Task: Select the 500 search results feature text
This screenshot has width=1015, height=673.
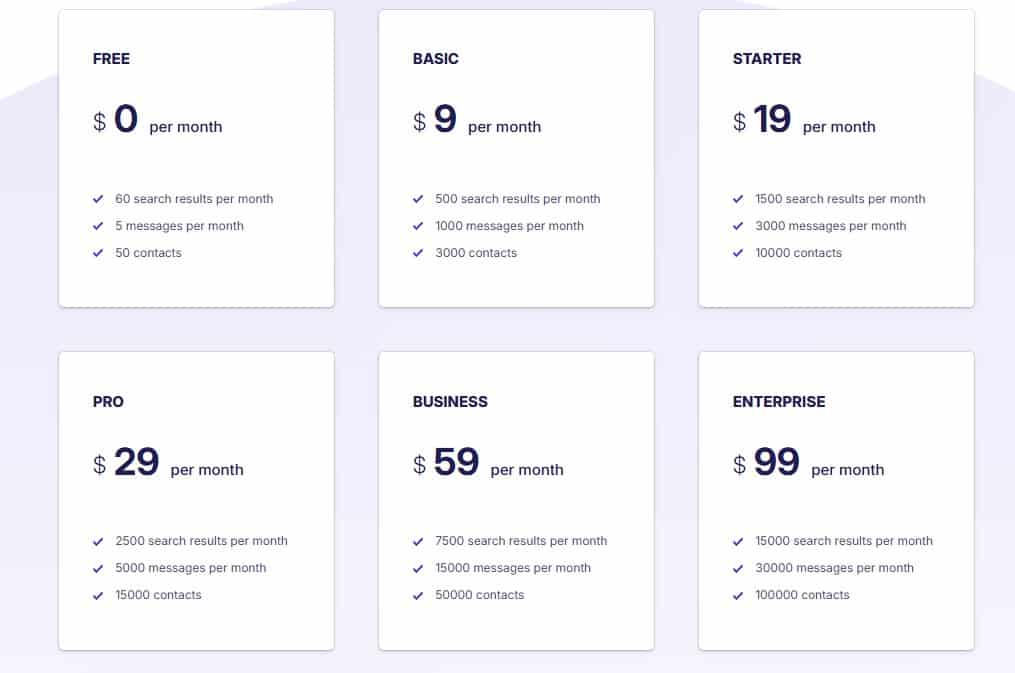Action: [518, 198]
